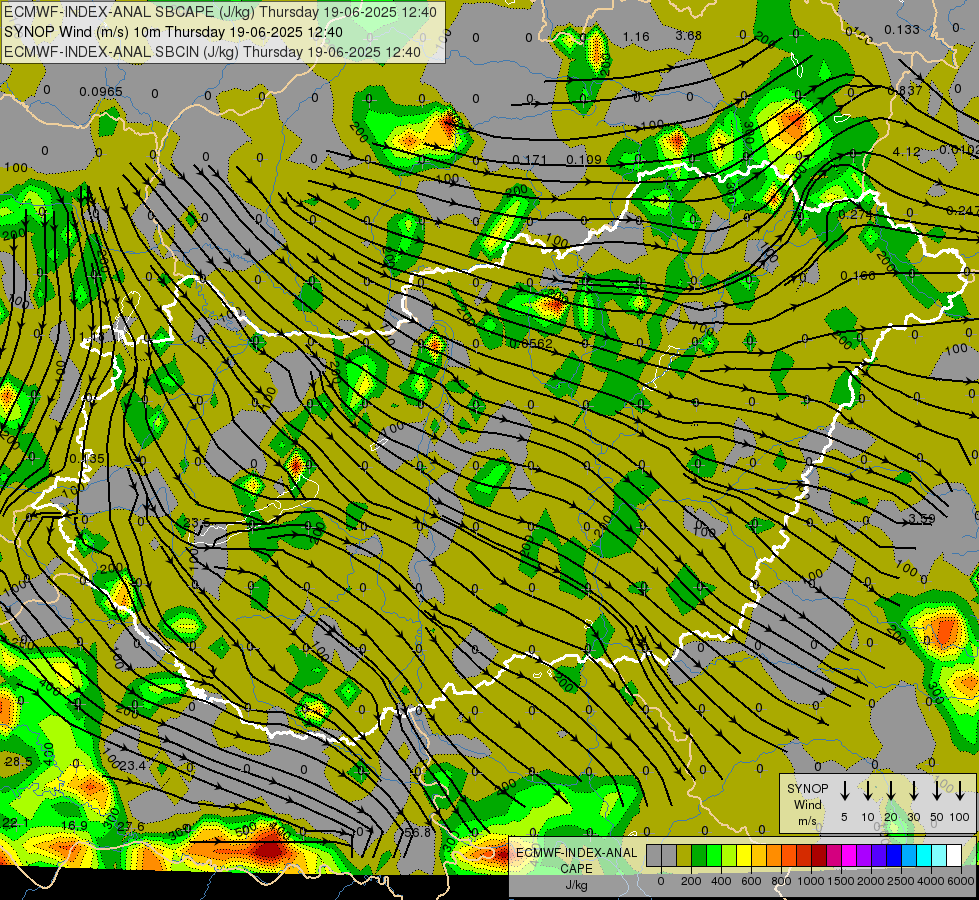Click the 'SYNOP Wind m/s' legend label
979x900 pixels.
click(x=807, y=804)
